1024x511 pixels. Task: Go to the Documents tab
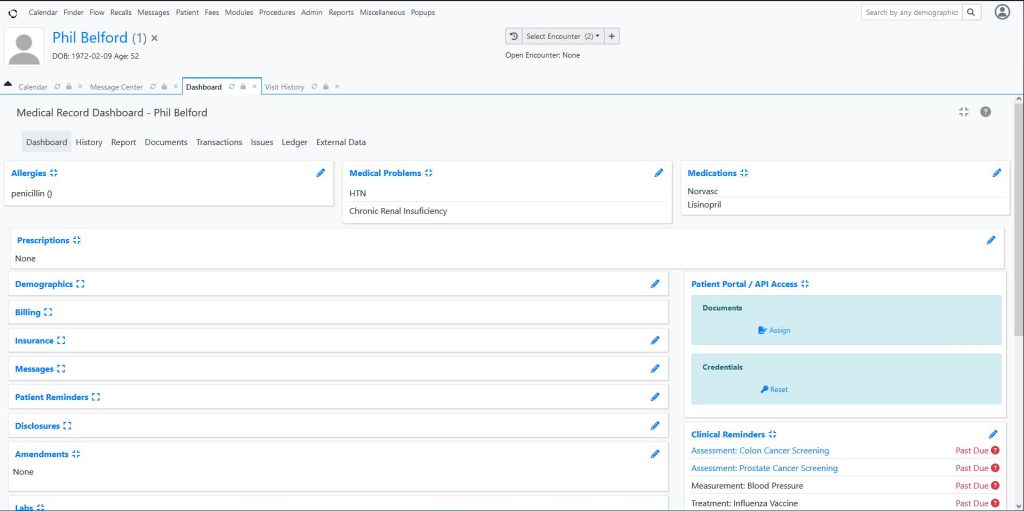click(x=166, y=142)
